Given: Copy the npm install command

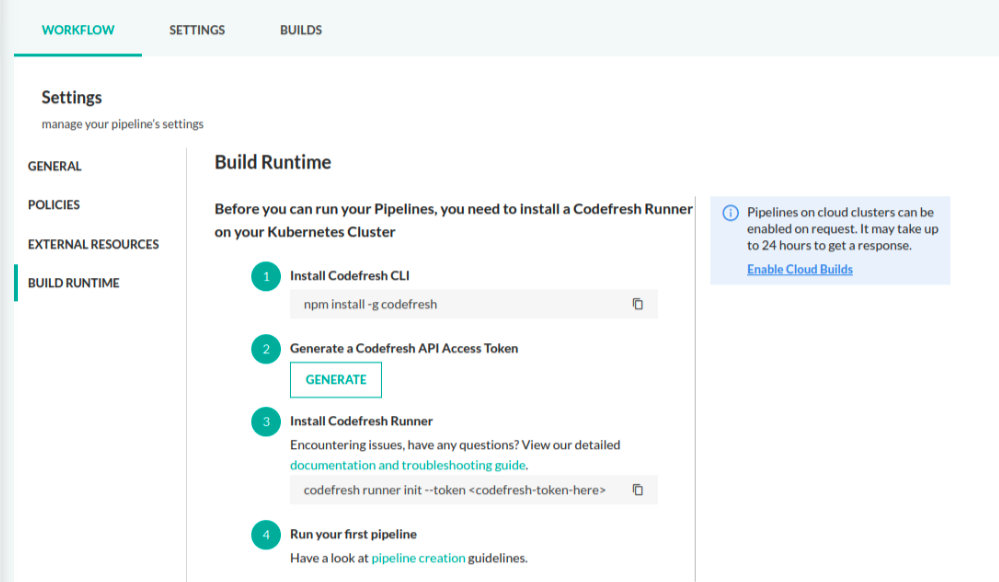Looking at the screenshot, I should point(638,304).
